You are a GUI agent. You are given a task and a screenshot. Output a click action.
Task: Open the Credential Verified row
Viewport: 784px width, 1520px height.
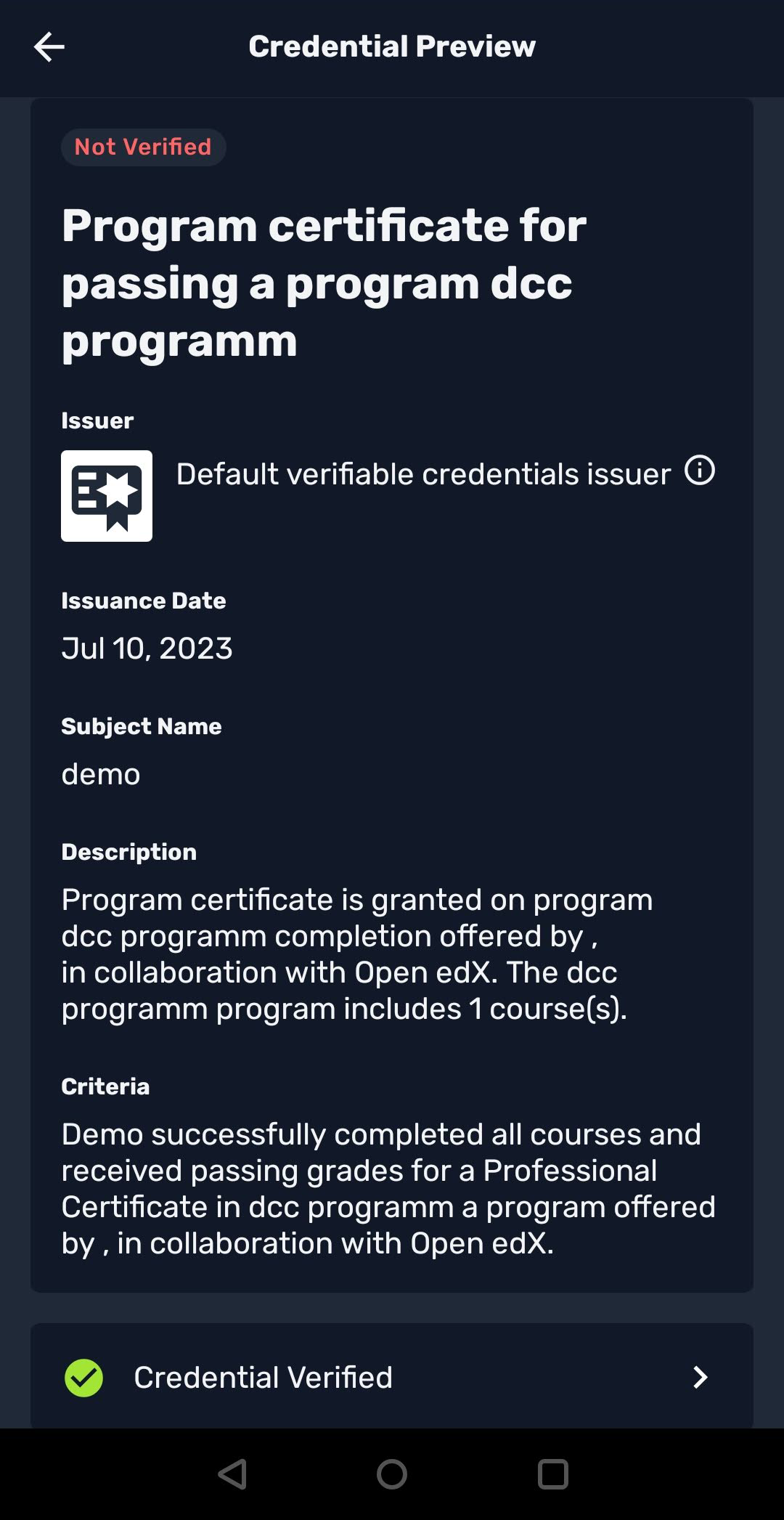click(392, 1378)
